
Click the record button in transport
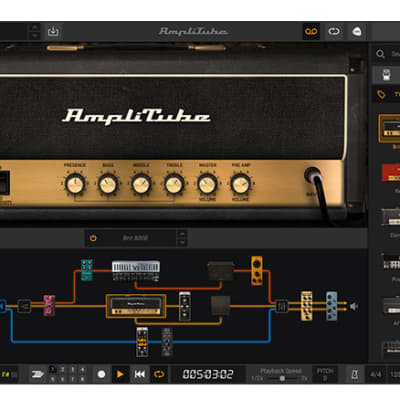coord(102,374)
